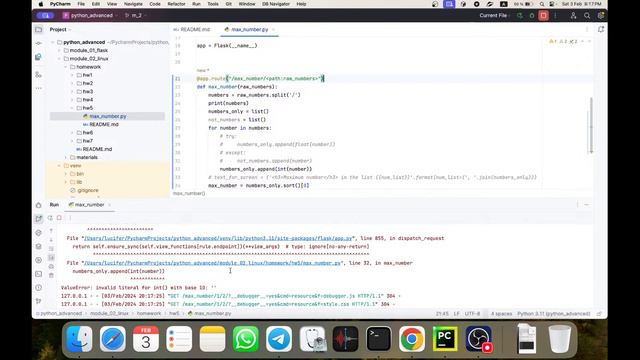Screen dimensions: 640x360
Task: Toggle soft-wrap in Run console
Action: [x=51, y=249]
